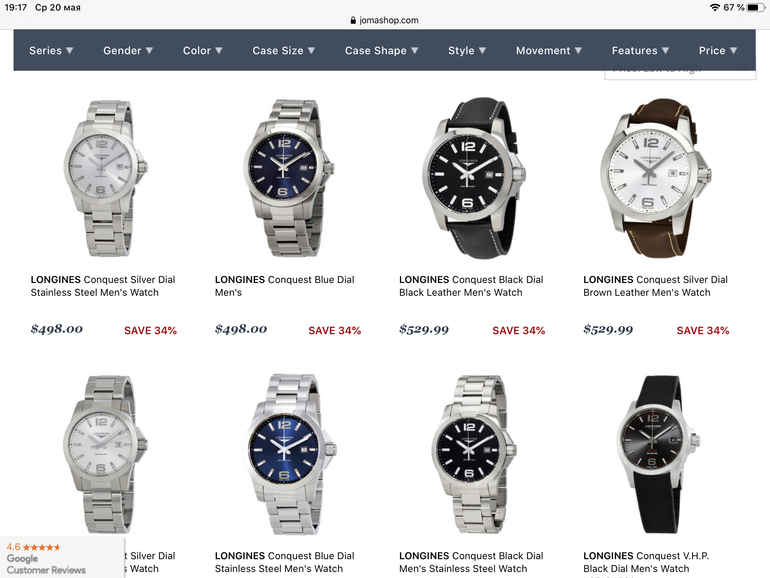Open the Silver Dial Stainless Steel watch image
The width and height of the screenshot is (770, 578).
pyautogui.click(x=105, y=178)
